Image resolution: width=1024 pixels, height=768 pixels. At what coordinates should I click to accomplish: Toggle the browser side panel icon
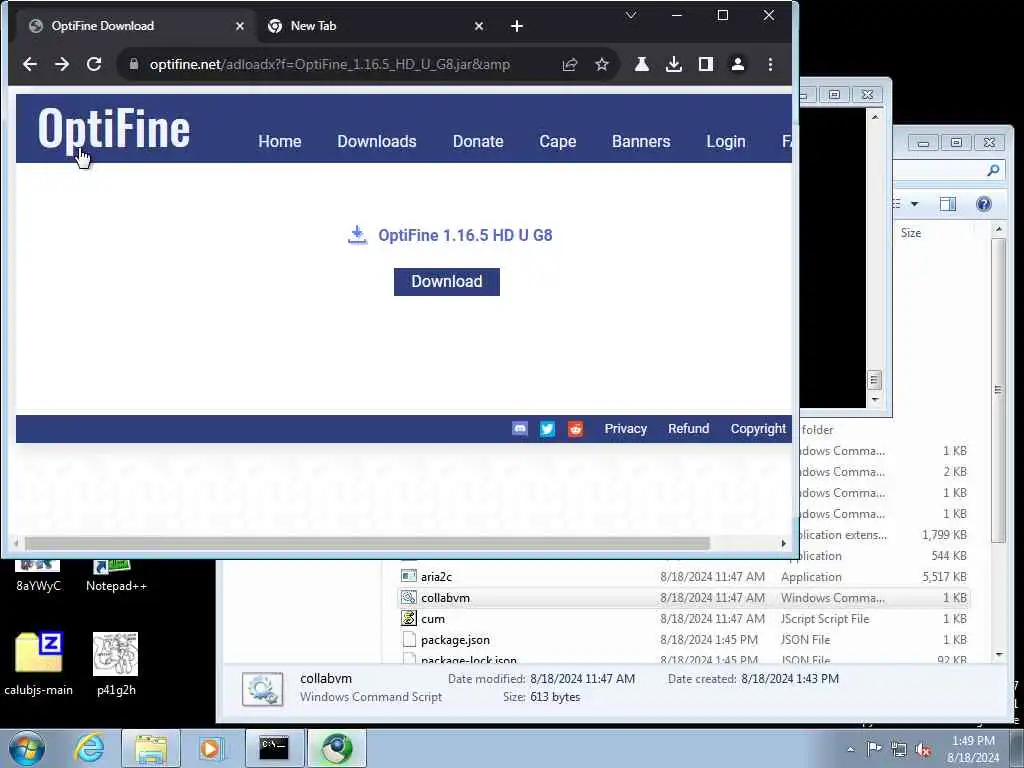[705, 64]
